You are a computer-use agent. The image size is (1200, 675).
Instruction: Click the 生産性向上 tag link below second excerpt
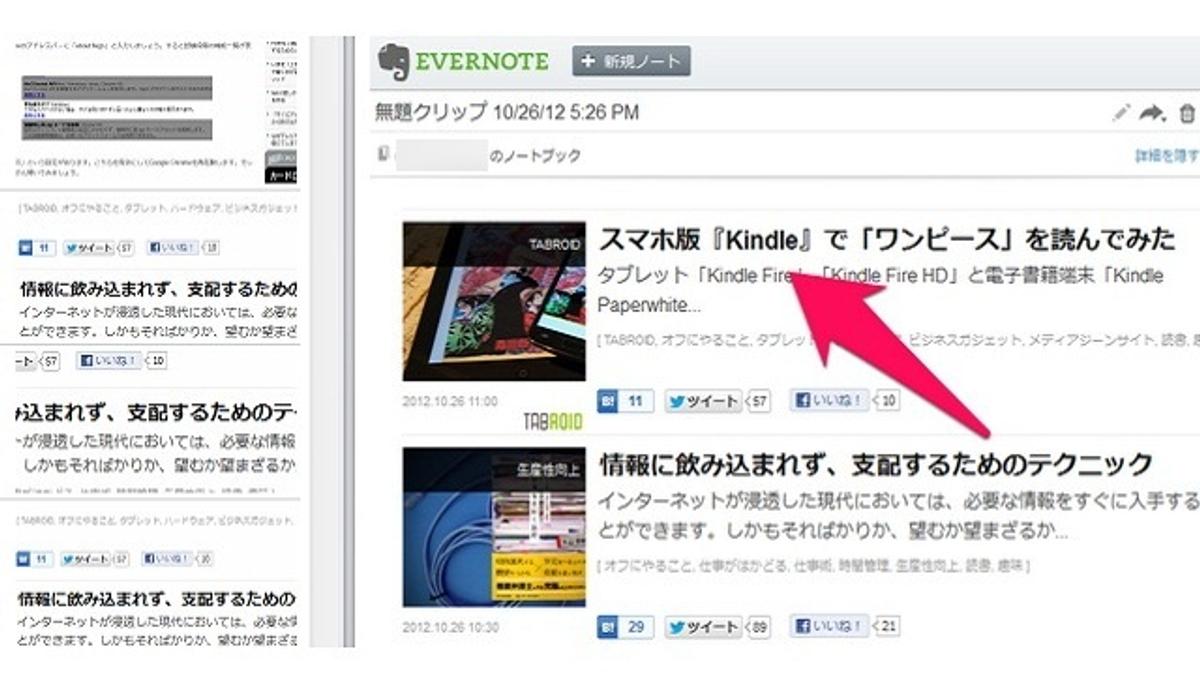pos(925,567)
